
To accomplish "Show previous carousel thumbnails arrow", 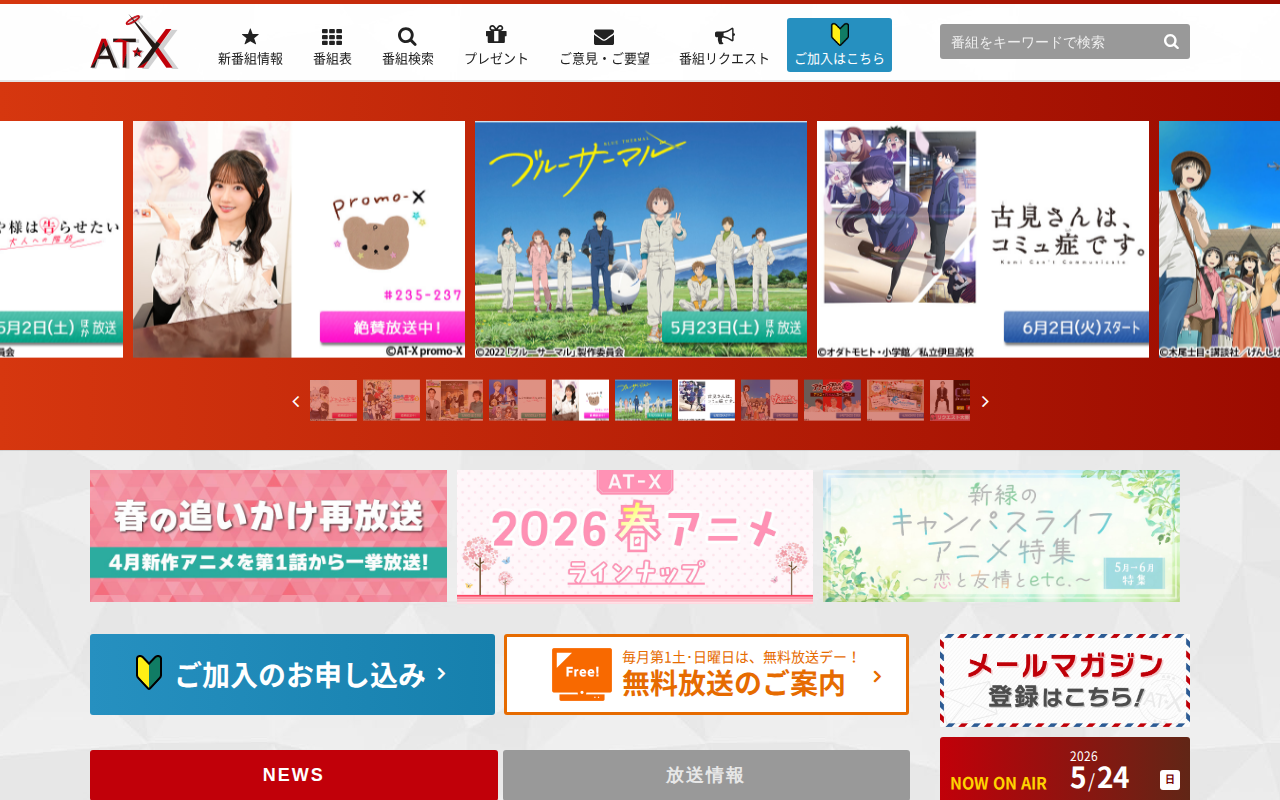I will (296, 401).
